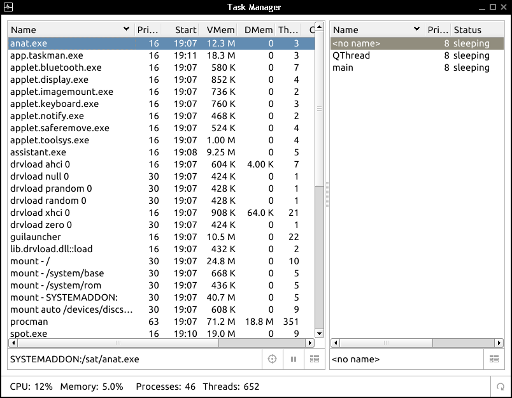
Task: Select the mount - /system/base process
Action: [x=161, y=273]
